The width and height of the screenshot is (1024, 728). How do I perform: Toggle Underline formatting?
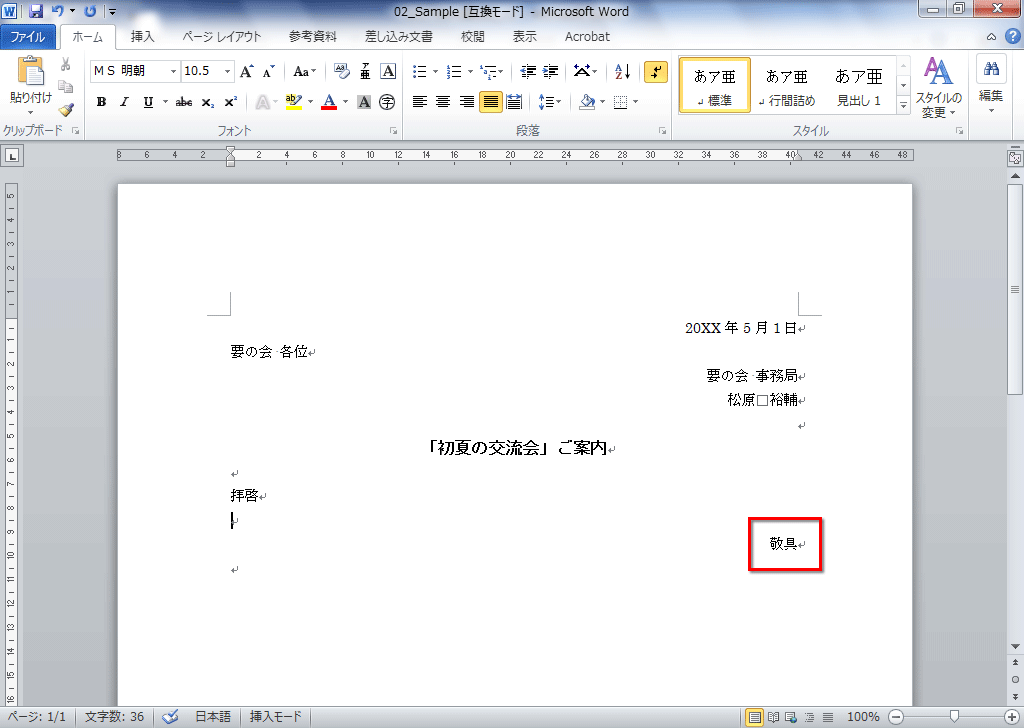click(x=148, y=102)
